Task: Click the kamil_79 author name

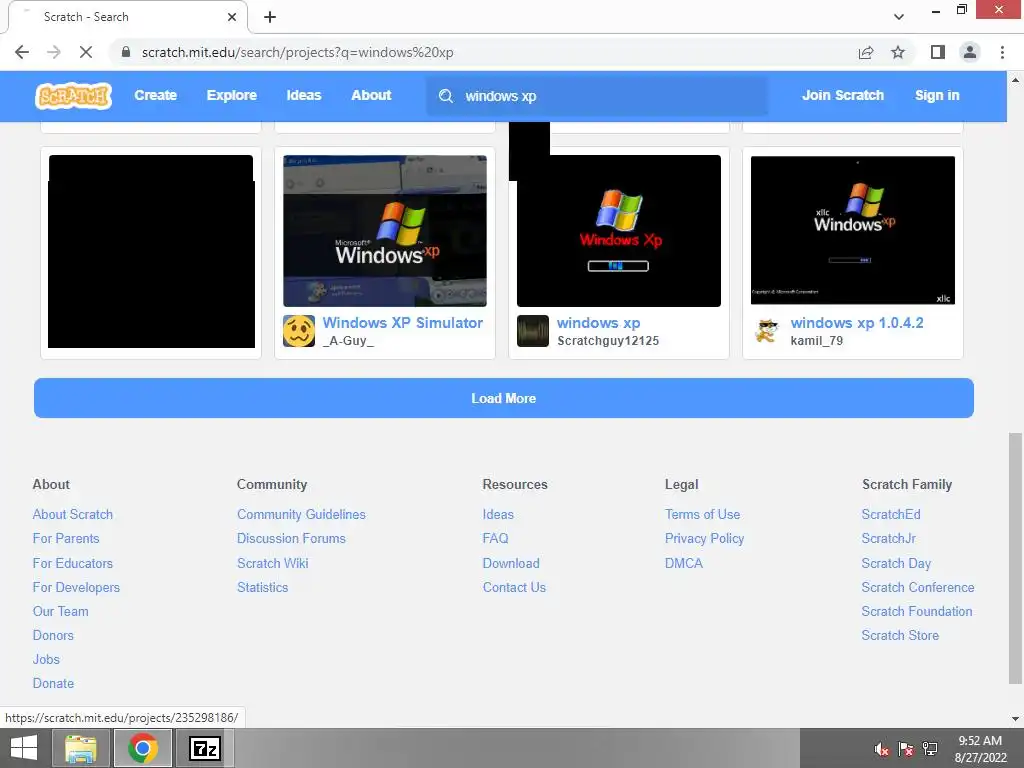Action: (x=816, y=341)
